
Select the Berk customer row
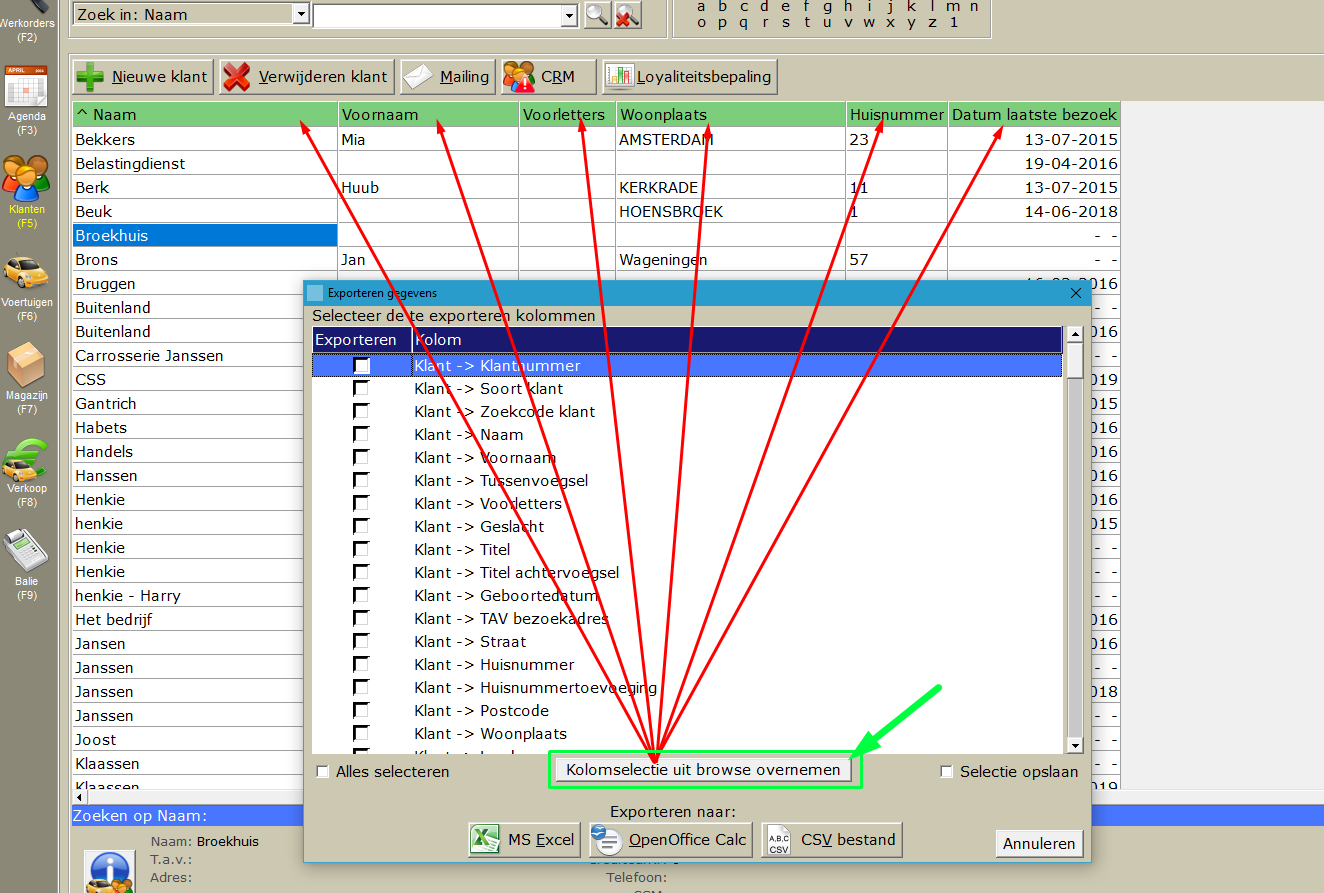tap(596, 188)
